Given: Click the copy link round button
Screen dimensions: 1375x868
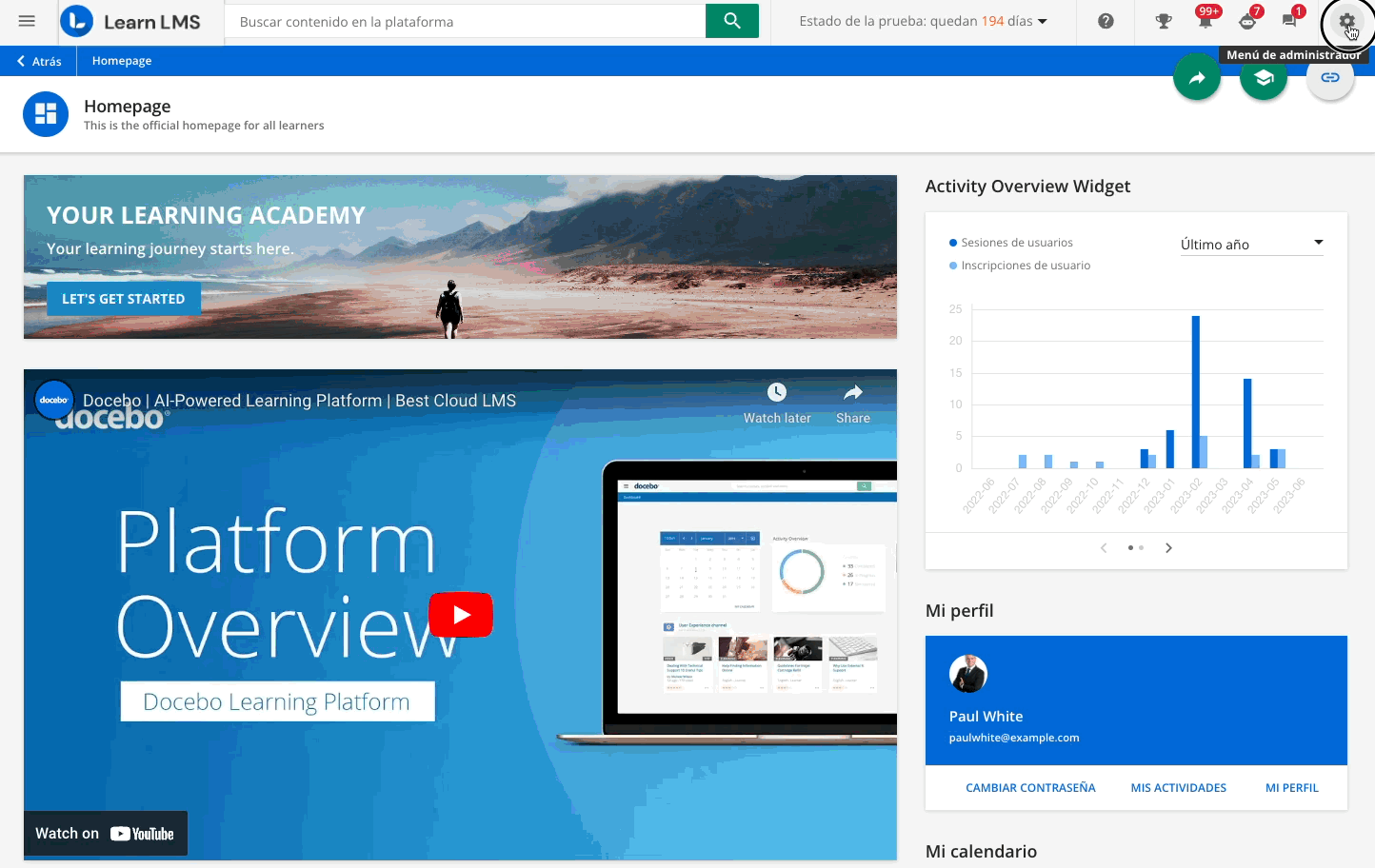Looking at the screenshot, I should 1330,77.
